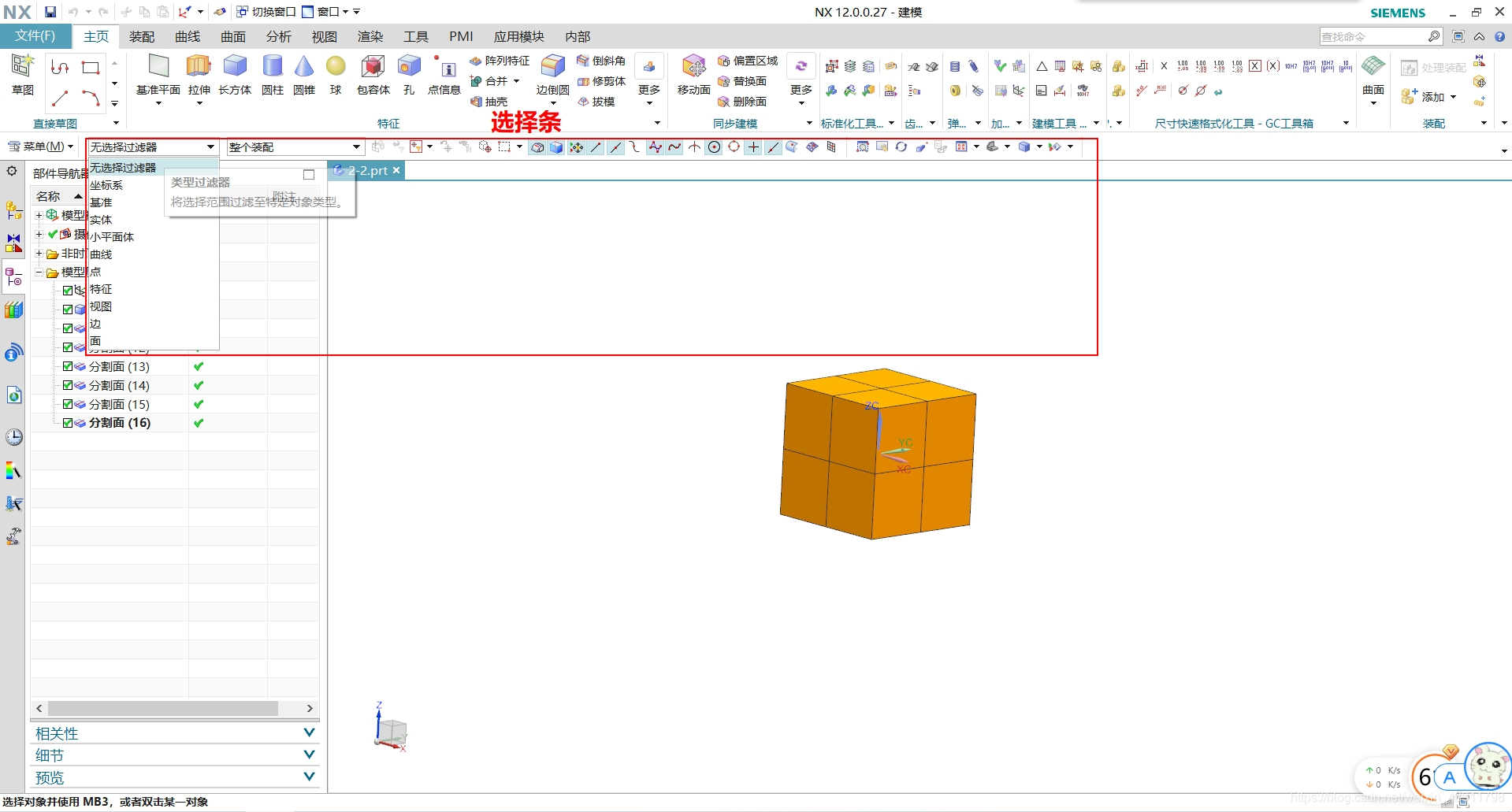Select the 拔模 draft tool
The image size is (1512, 812).
[x=596, y=102]
